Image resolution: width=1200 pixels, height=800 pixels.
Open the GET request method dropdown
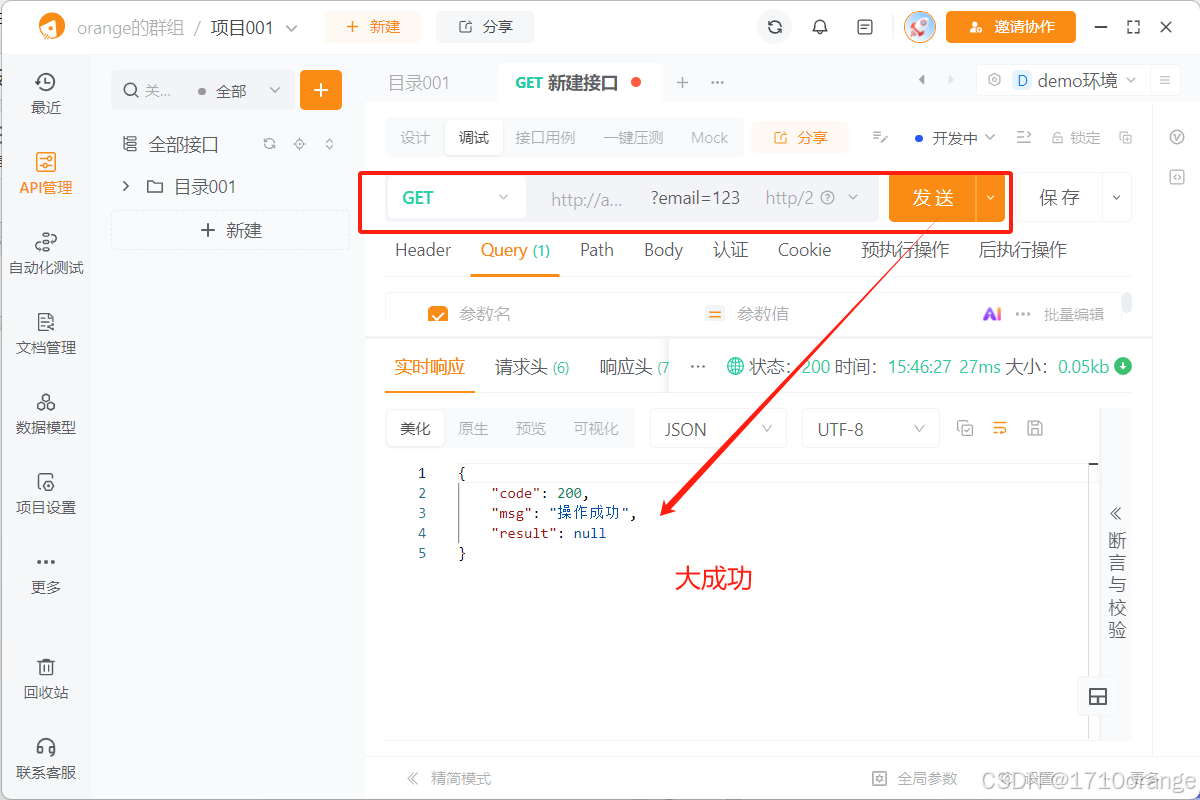[455, 197]
